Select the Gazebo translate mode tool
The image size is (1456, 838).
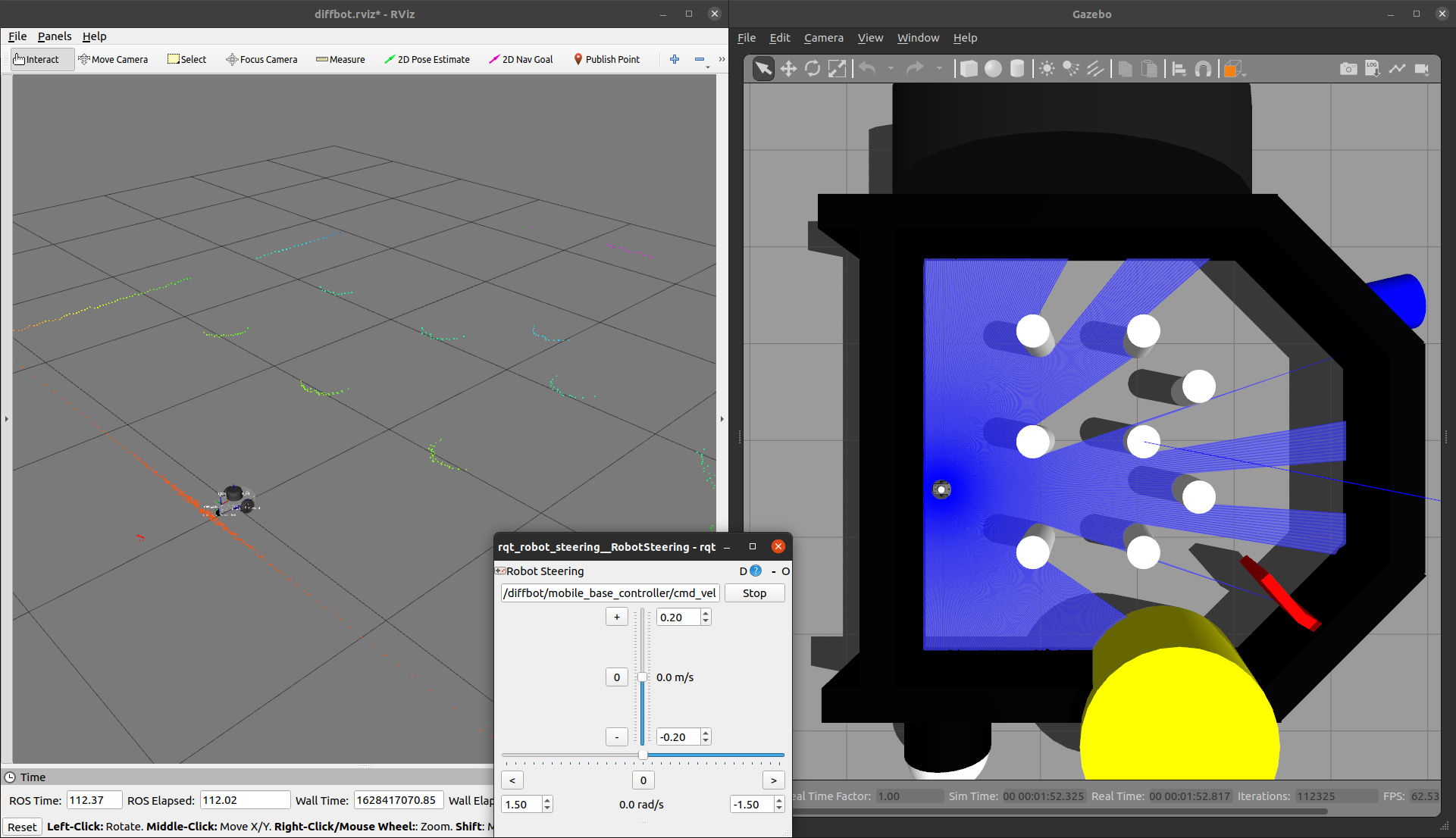[788, 69]
